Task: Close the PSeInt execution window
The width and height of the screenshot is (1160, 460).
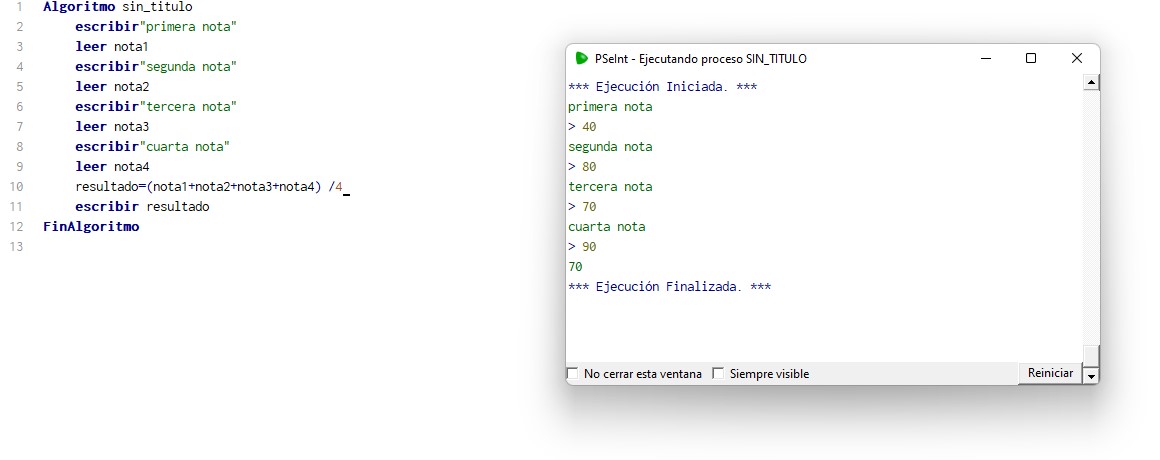Action: (x=1077, y=59)
